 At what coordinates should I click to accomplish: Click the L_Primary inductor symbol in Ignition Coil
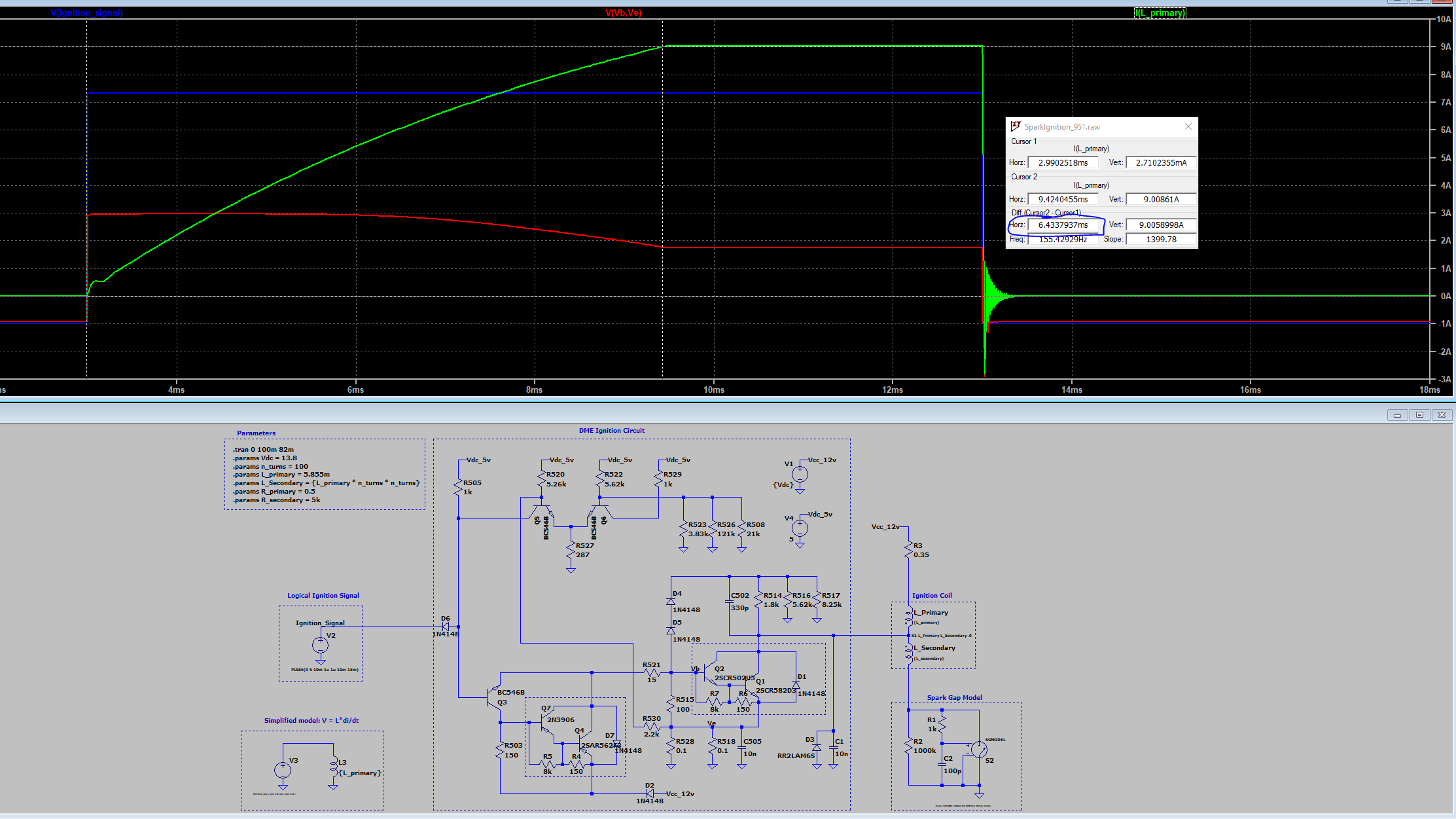point(908,615)
